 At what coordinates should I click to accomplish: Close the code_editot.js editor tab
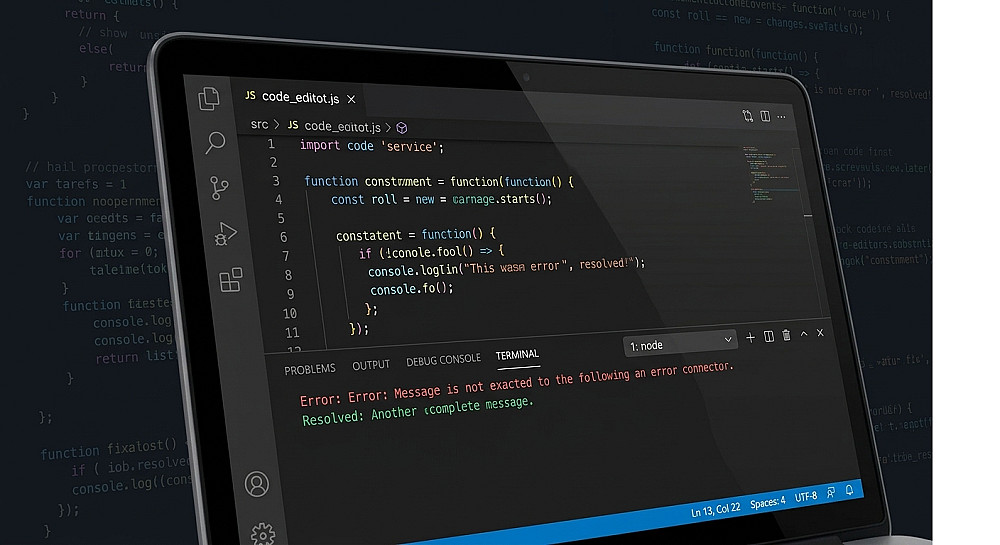(351, 99)
